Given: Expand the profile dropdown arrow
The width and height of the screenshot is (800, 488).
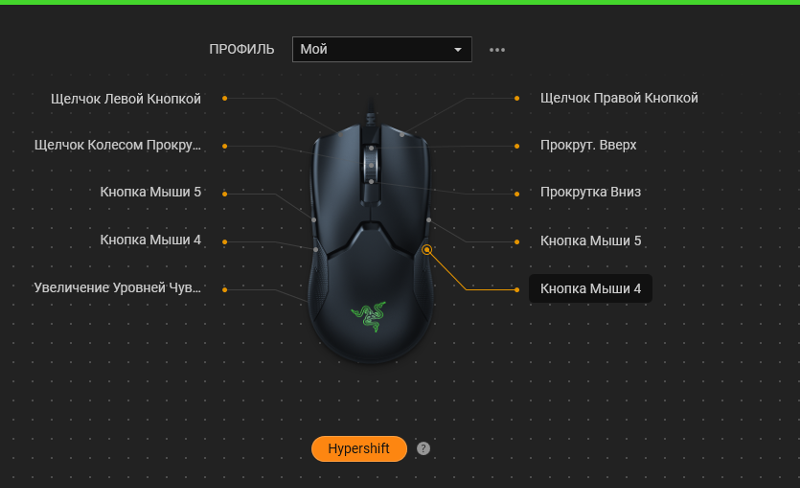Looking at the screenshot, I should pos(458,50).
